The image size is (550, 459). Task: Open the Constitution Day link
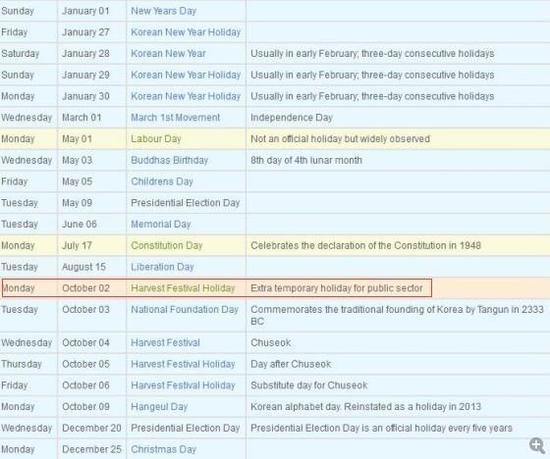pyautogui.click(x=167, y=245)
